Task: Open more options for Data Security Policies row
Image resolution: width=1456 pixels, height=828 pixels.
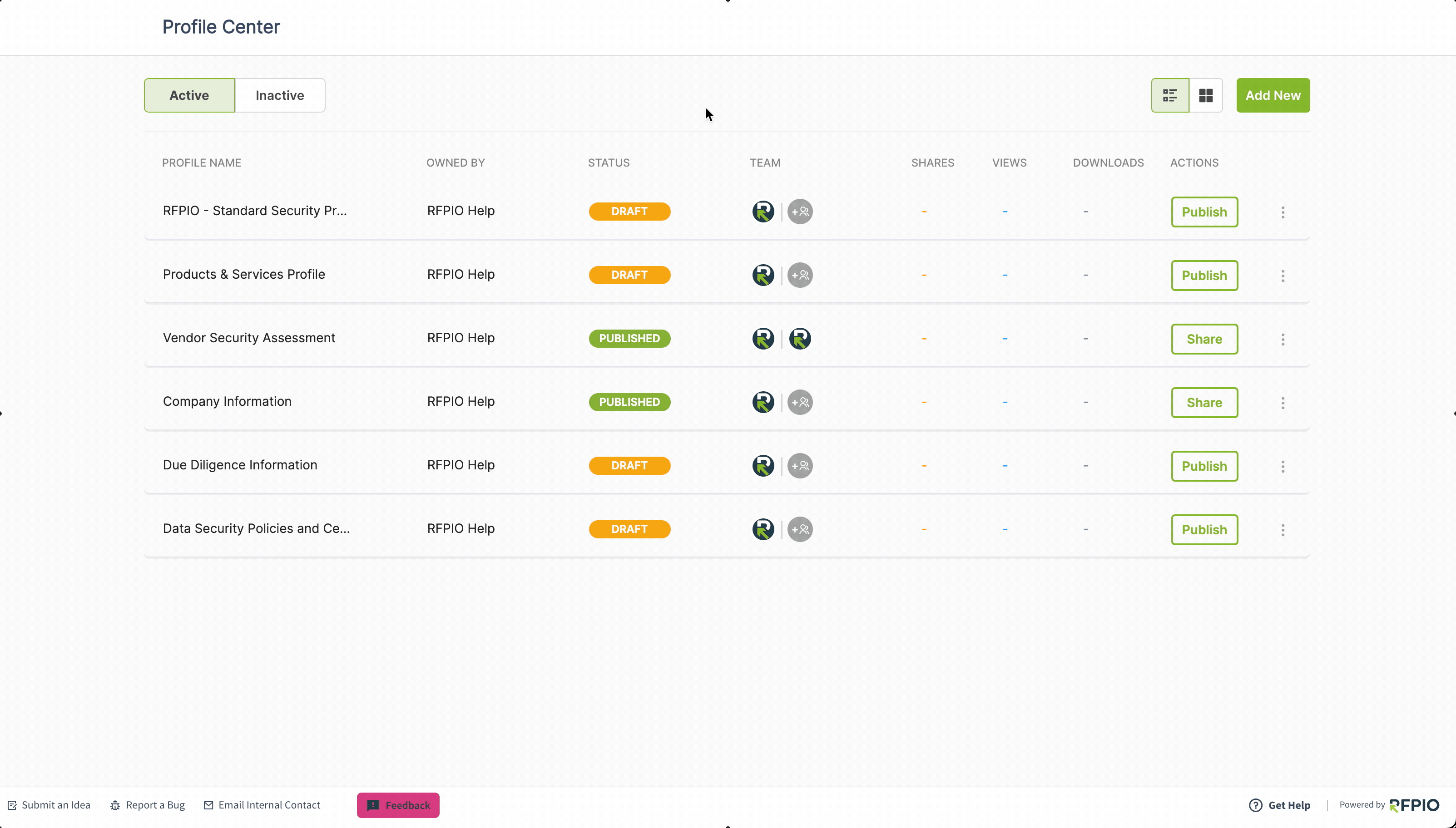Action: coord(1283,530)
